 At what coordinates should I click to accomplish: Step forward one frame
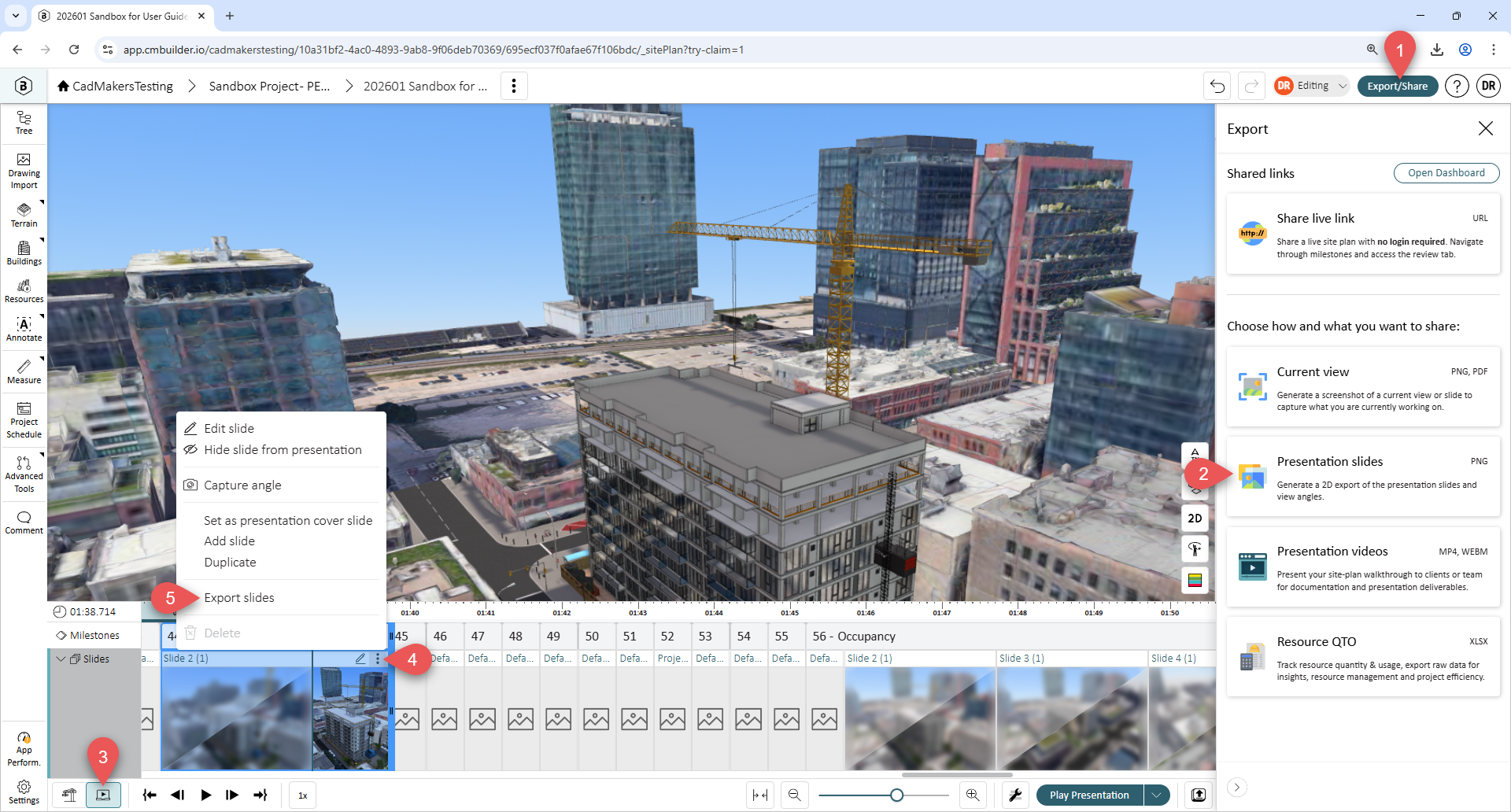[232, 795]
